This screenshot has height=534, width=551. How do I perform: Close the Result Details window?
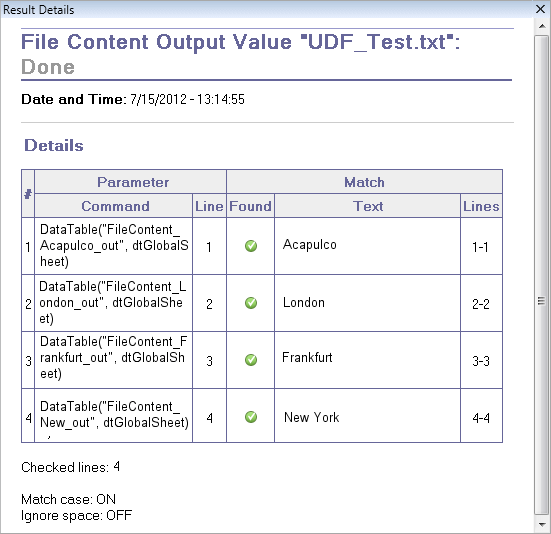pyautogui.click(x=540, y=9)
